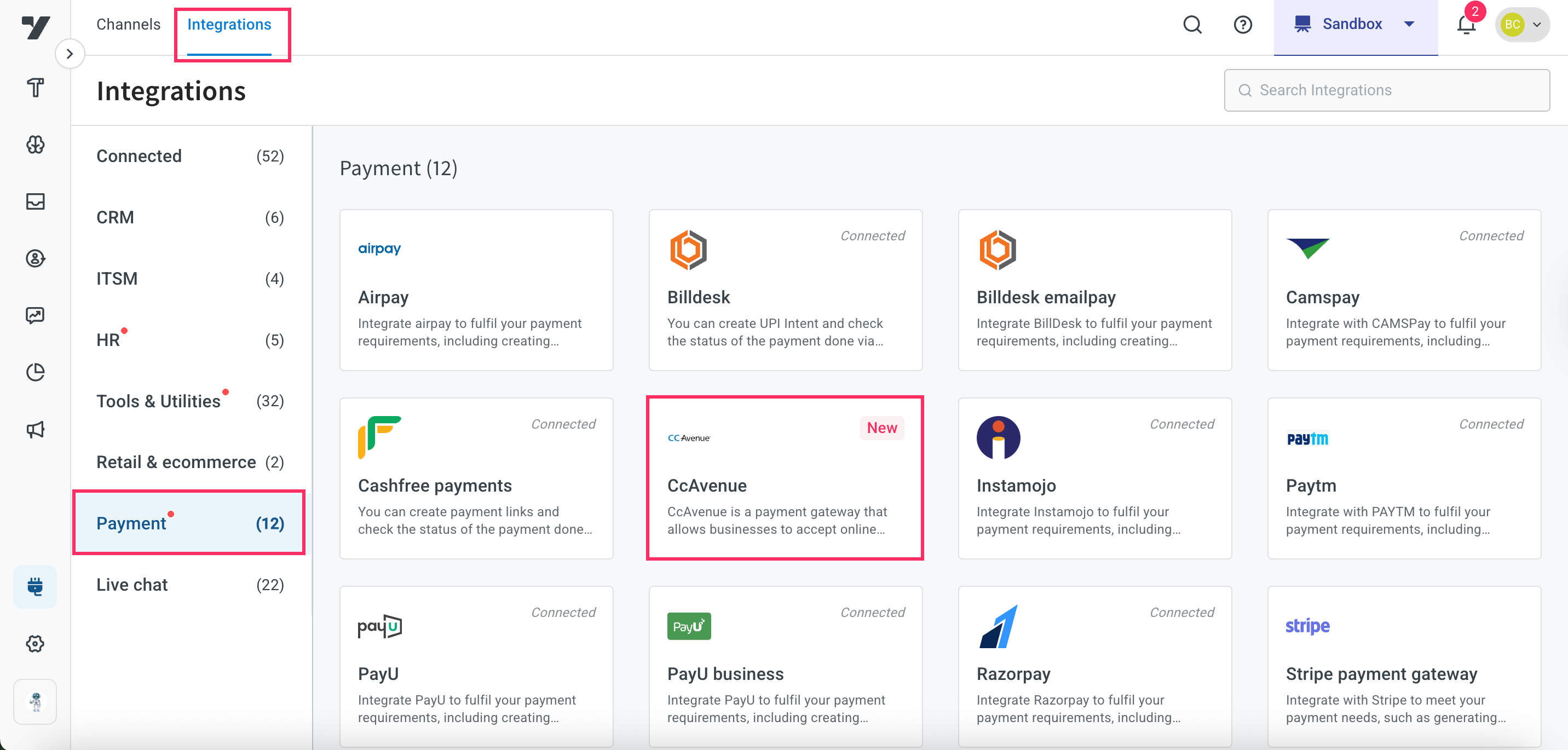
Task: Select the ITSM category
Action: point(190,279)
